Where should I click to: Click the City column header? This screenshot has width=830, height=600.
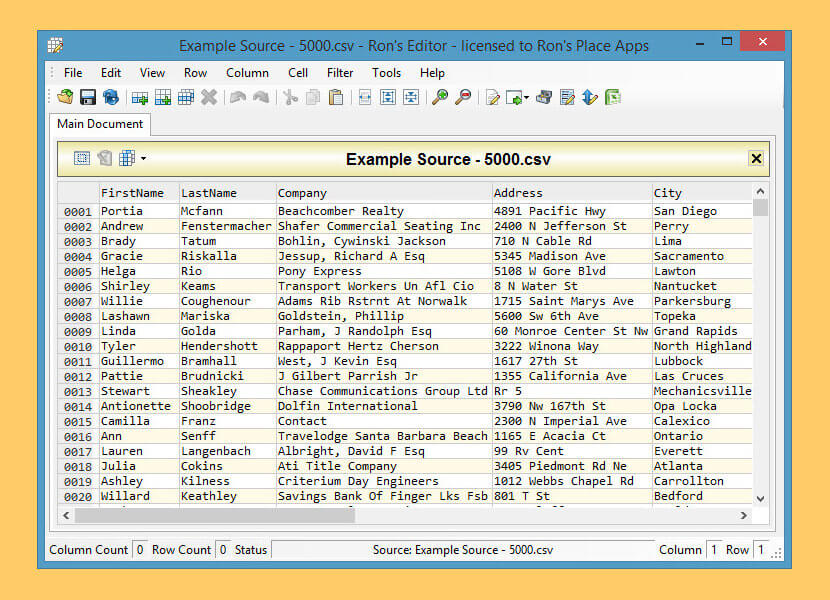(702, 193)
